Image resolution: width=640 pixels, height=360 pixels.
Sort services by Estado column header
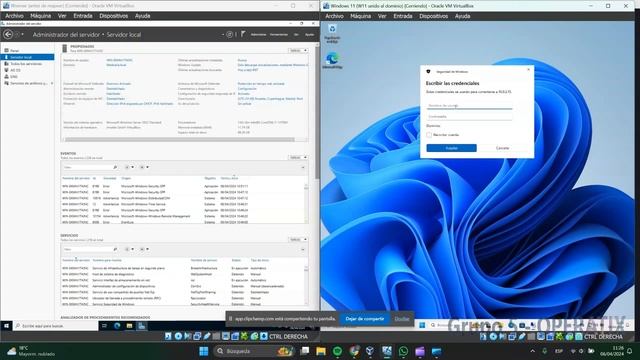(236, 260)
